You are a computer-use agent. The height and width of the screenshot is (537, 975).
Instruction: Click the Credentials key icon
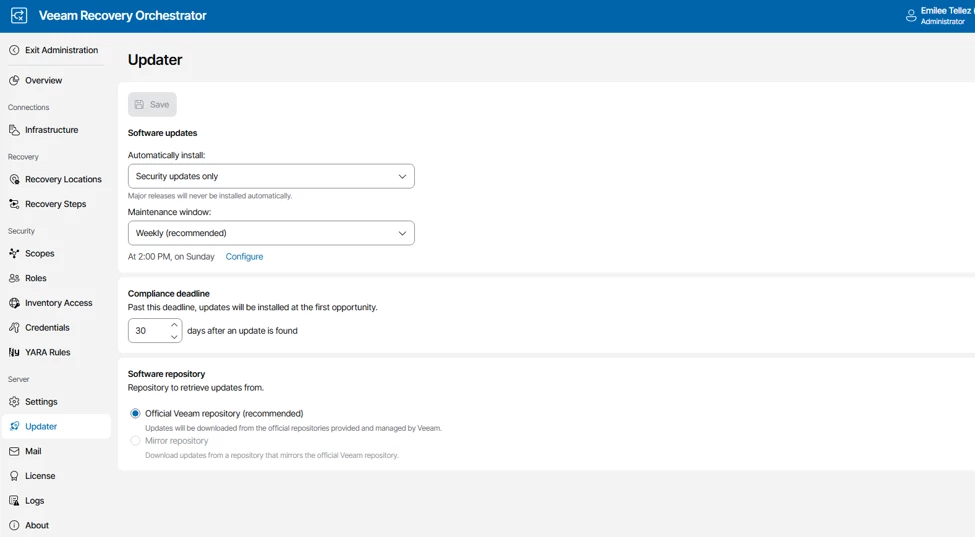click(x=14, y=328)
